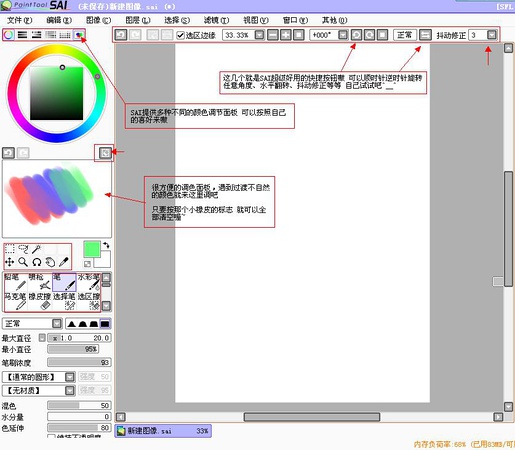Open the 视图 menu
The image size is (515, 450).
click(256, 20)
